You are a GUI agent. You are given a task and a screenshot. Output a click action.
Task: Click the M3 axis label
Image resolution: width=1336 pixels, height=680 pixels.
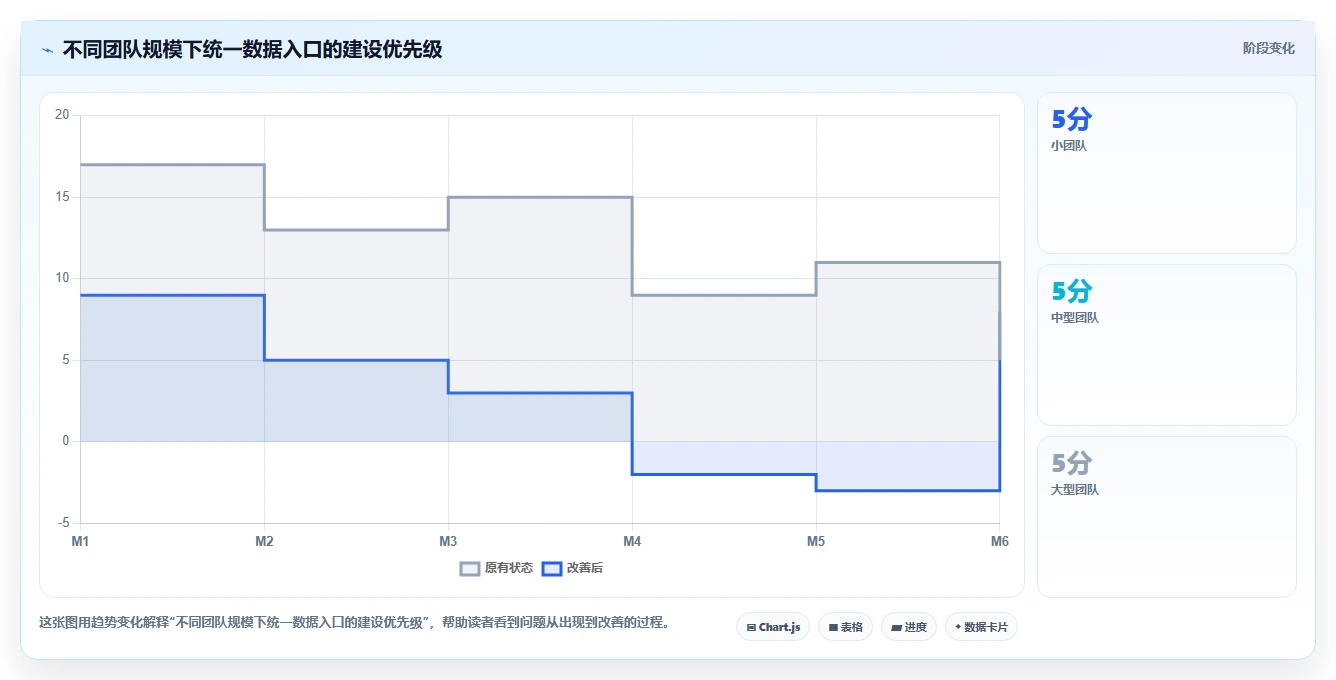(448, 541)
